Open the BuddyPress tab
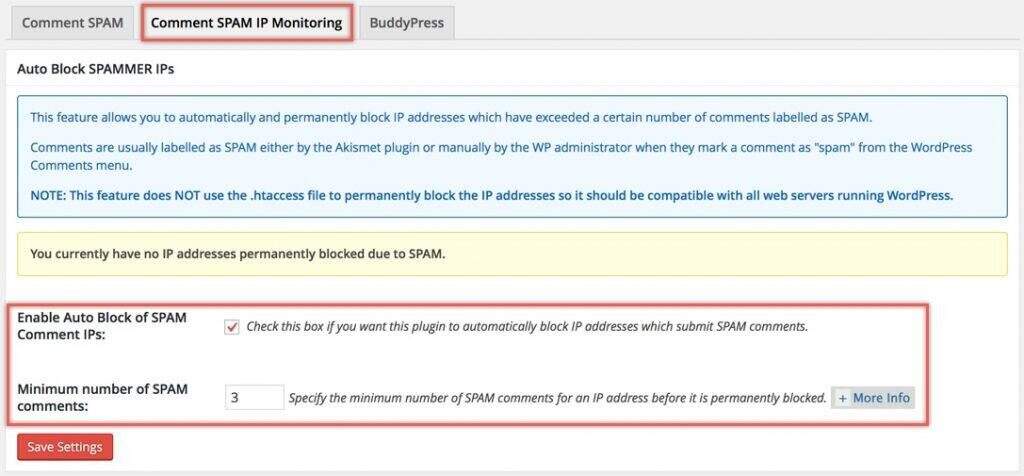This screenshot has width=1024, height=476. point(406,22)
